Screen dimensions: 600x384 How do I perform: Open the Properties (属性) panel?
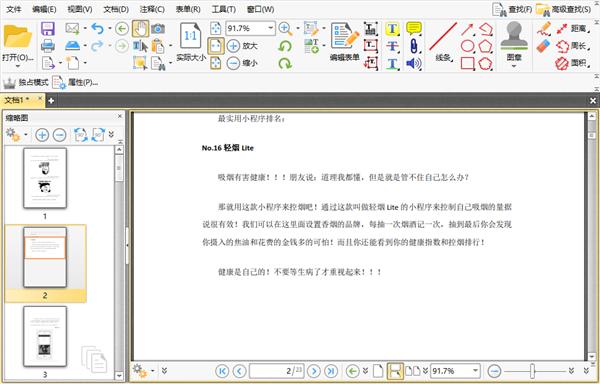tap(75, 82)
